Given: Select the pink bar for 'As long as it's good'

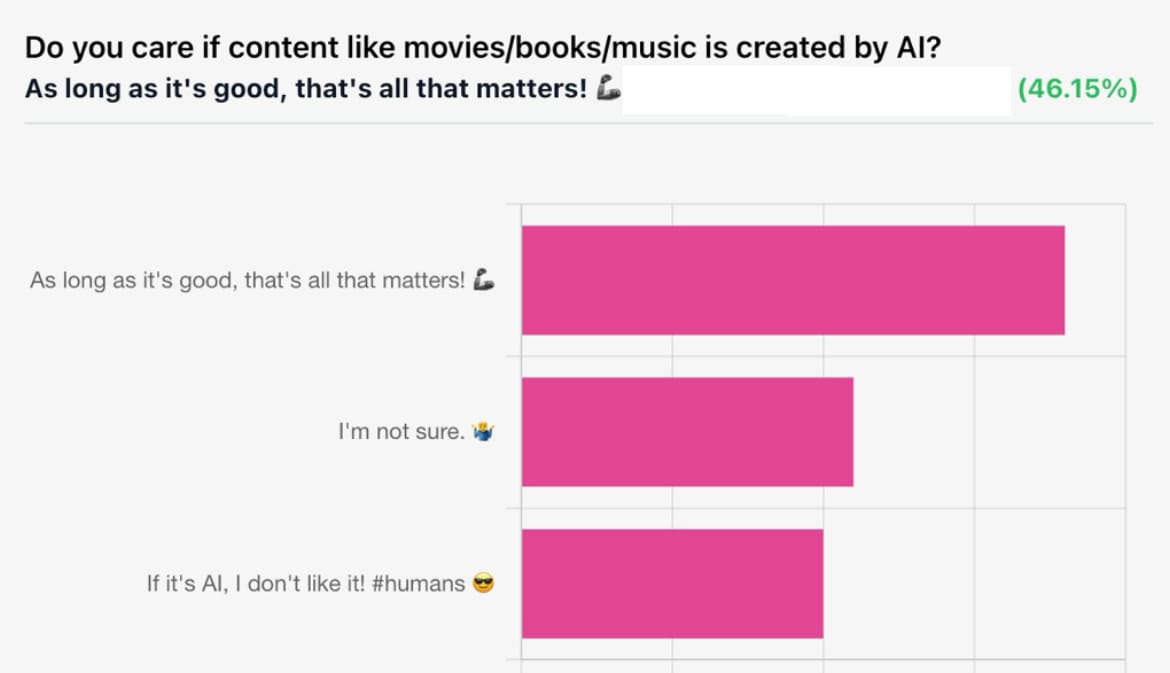Looking at the screenshot, I should [793, 280].
